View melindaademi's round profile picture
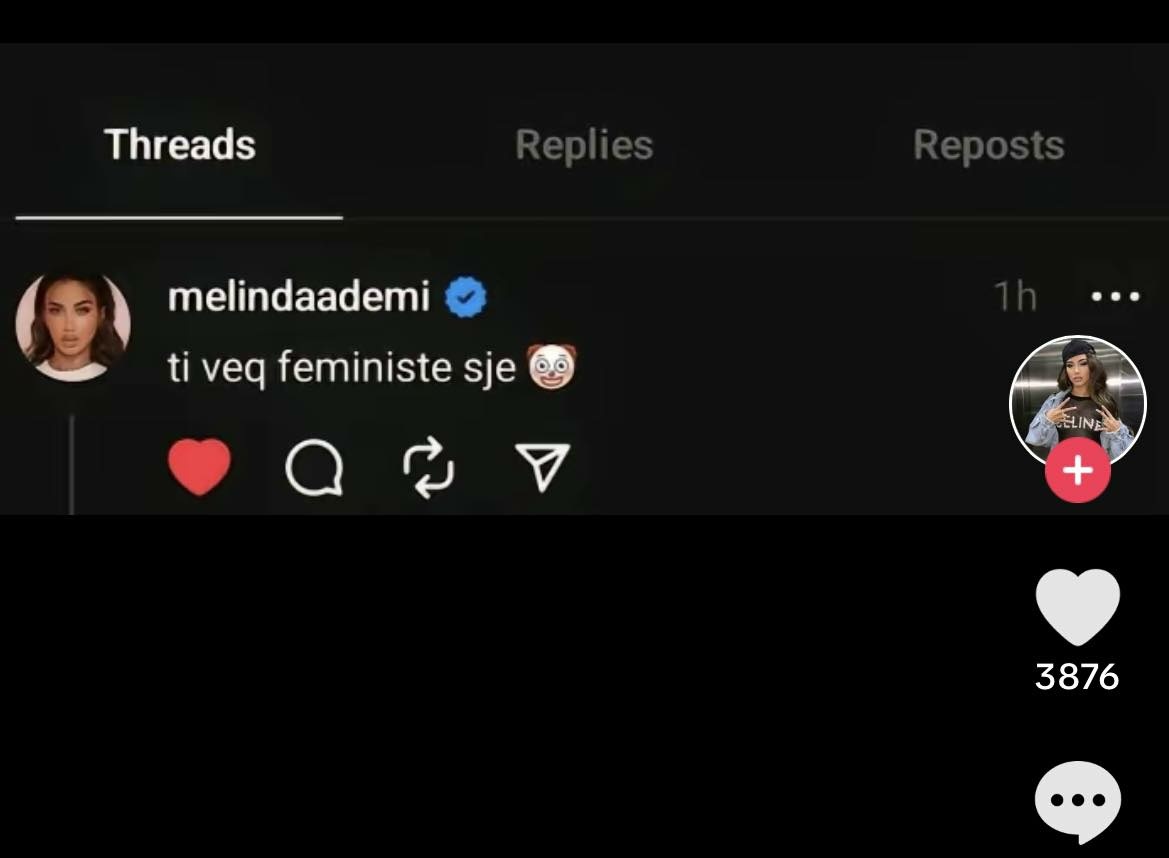The image size is (1169, 858). 73,327
